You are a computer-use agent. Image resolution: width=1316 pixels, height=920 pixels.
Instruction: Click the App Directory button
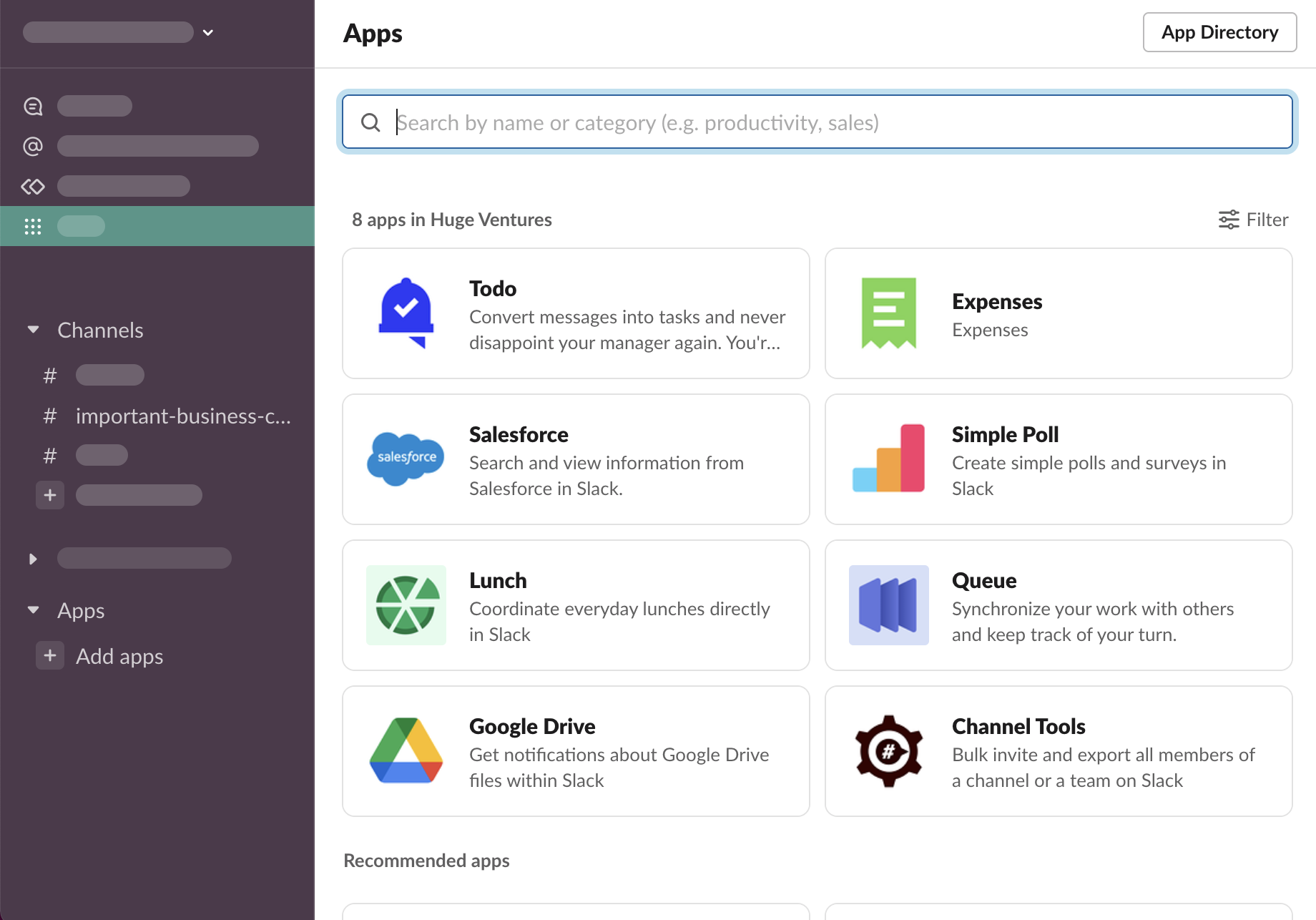[x=1219, y=32]
